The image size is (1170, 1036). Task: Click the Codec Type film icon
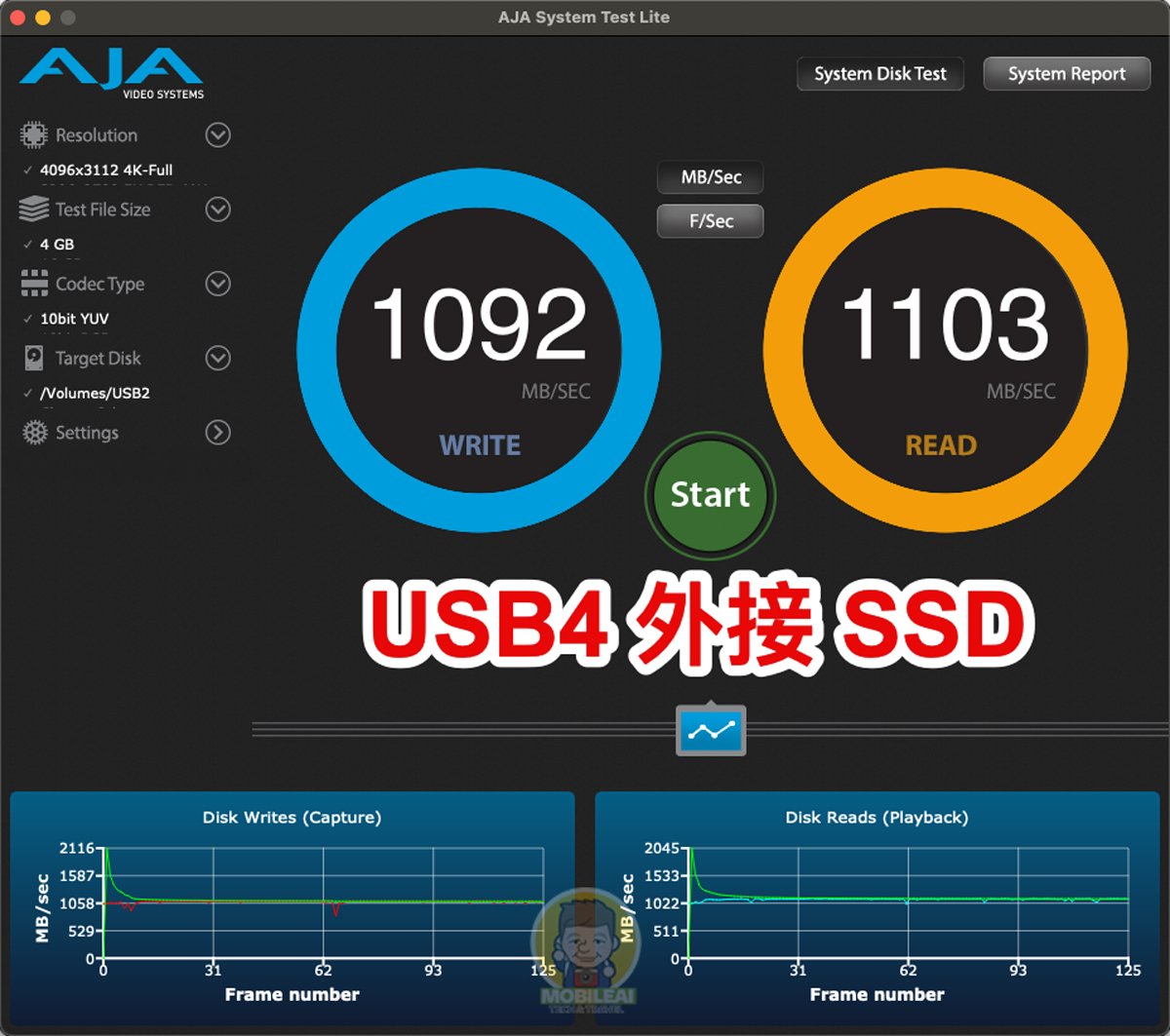point(34,284)
